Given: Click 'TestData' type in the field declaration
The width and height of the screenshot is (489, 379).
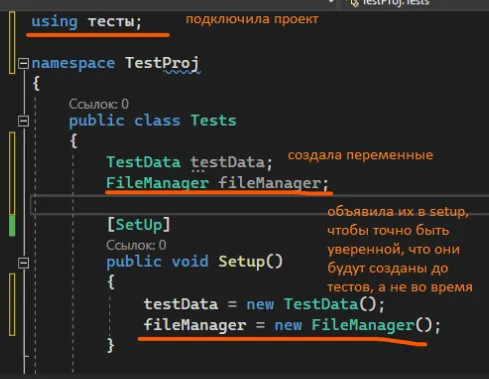Looking at the screenshot, I should [x=143, y=162].
